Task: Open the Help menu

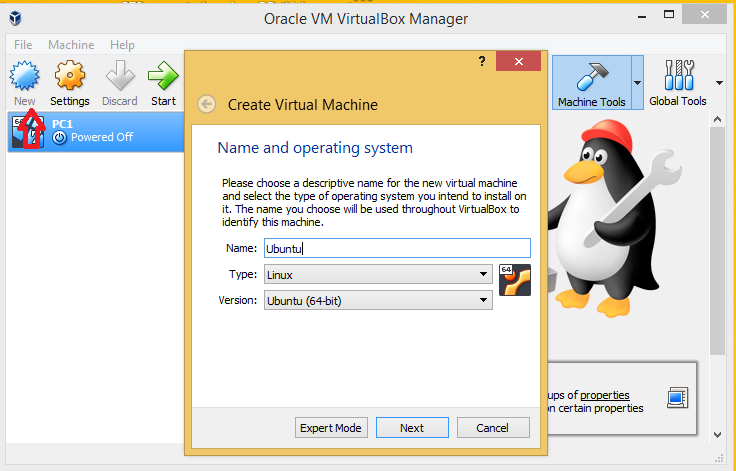Action: point(122,45)
